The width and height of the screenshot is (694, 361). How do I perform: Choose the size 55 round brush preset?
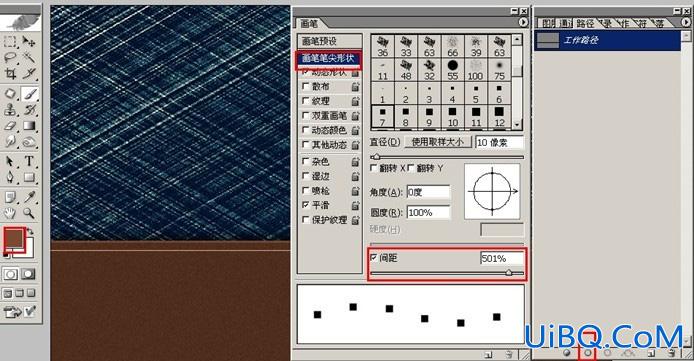coord(452,70)
